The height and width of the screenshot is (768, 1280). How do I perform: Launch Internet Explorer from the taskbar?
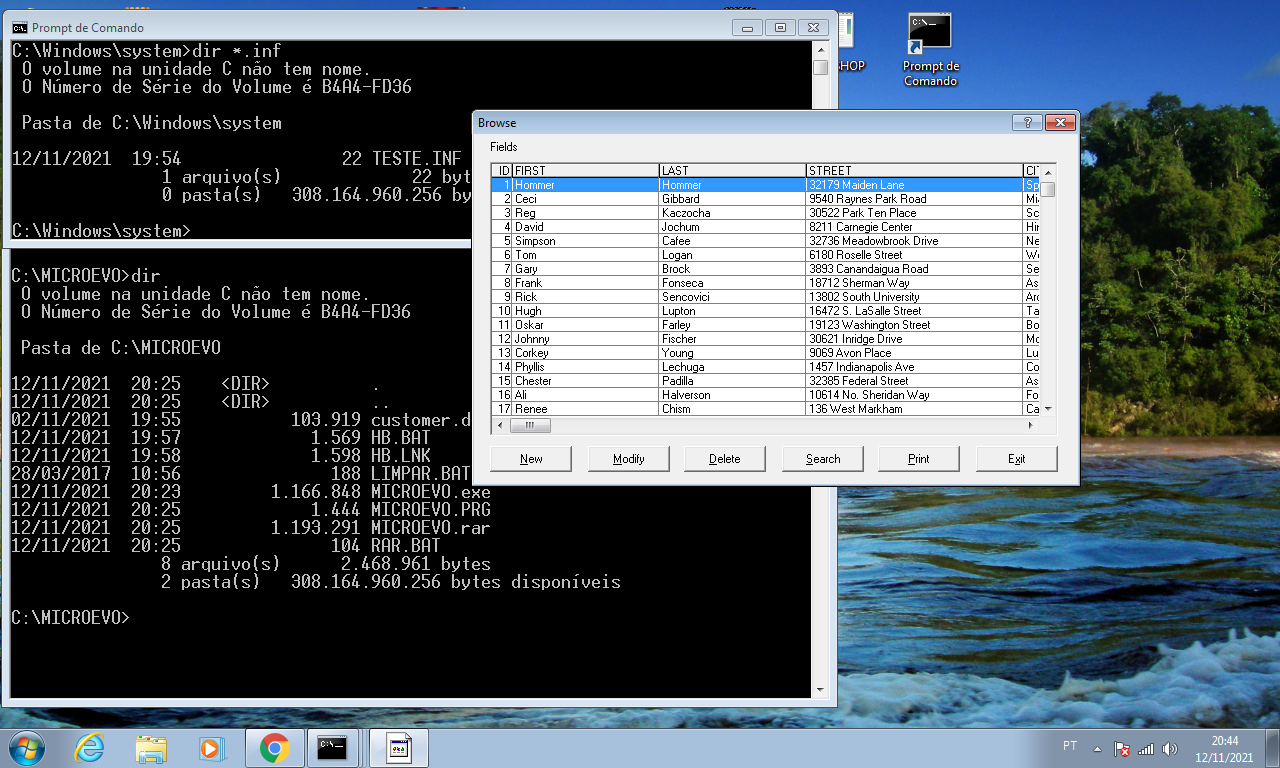coord(90,747)
